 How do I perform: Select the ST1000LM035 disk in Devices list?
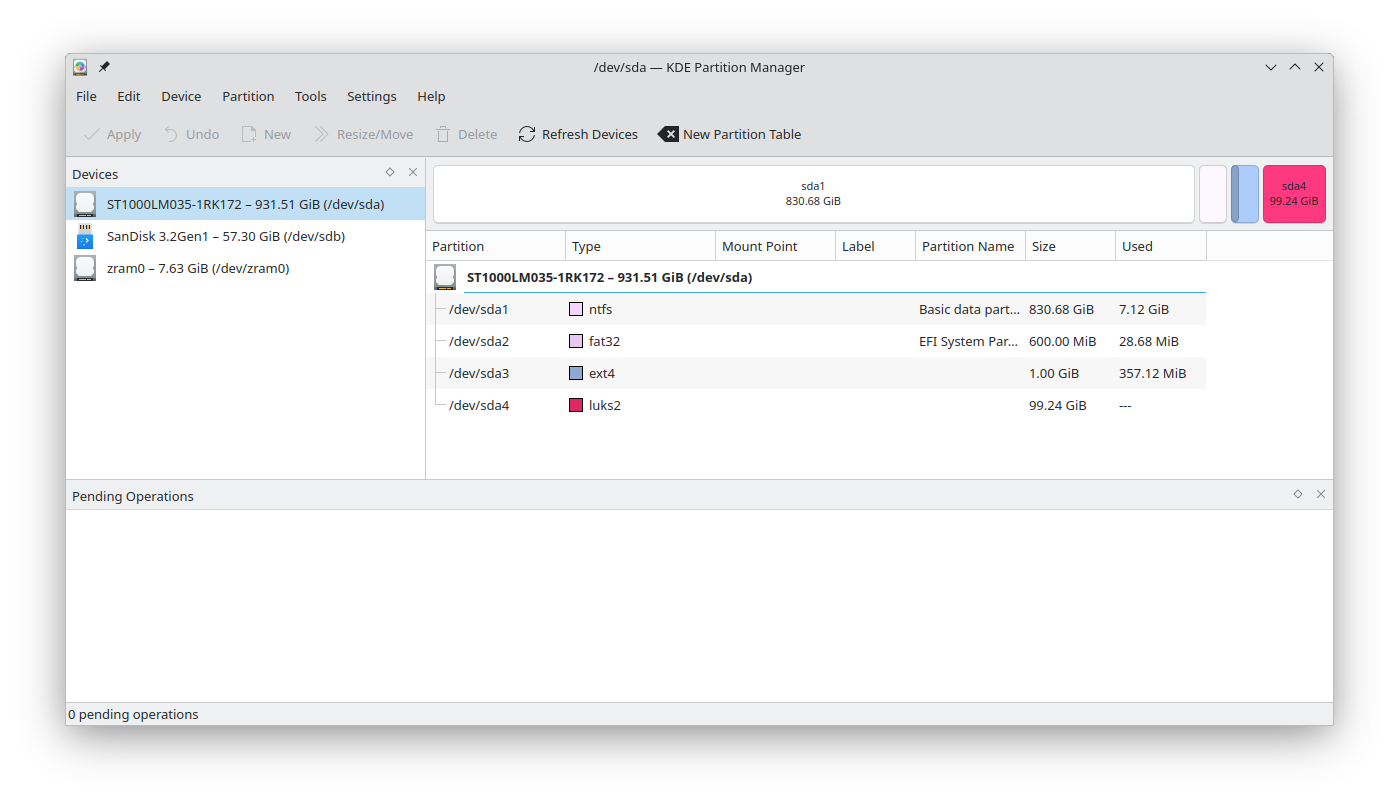[x=245, y=204]
